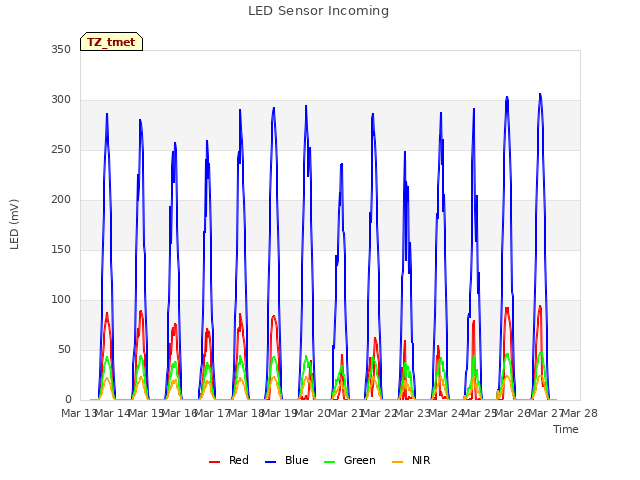Click the 200 y-axis tick label
640x480 pixels.
[x=61, y=200]
